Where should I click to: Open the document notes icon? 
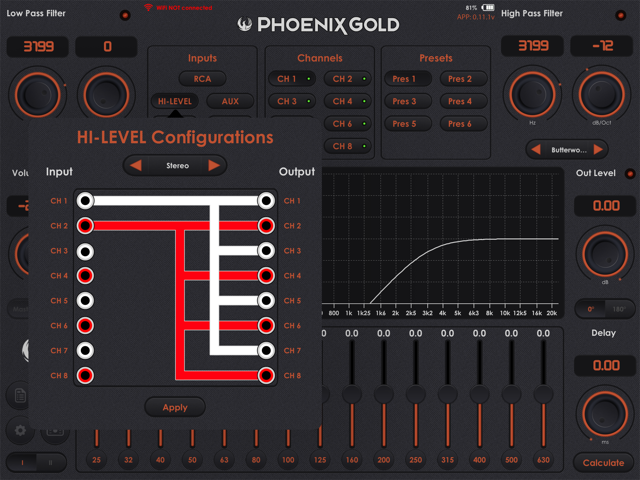pyautogui.click(x=20, y=395)
